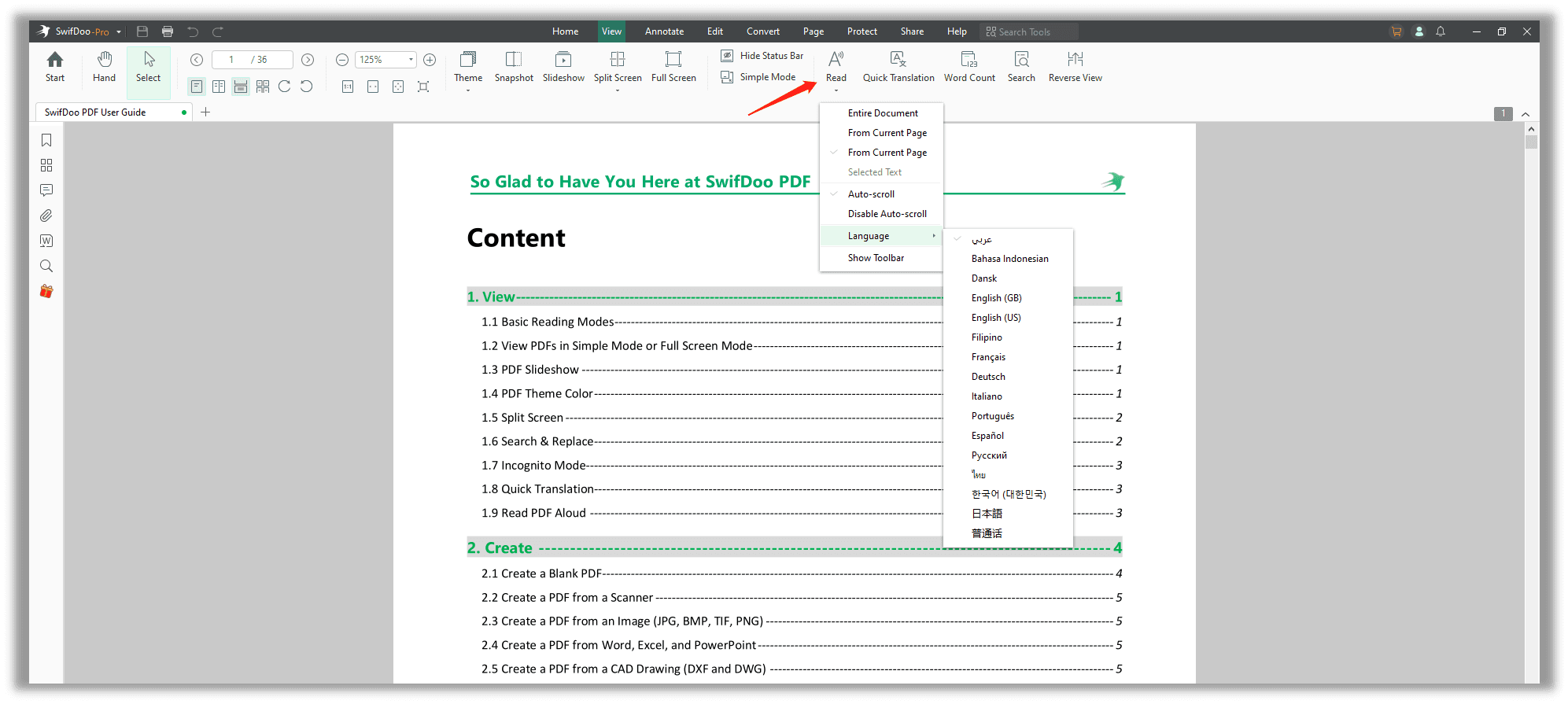Screen dimensions: 1568x704
Task: Open the page thumbnails sidebar panel
Action: [46, 165]
